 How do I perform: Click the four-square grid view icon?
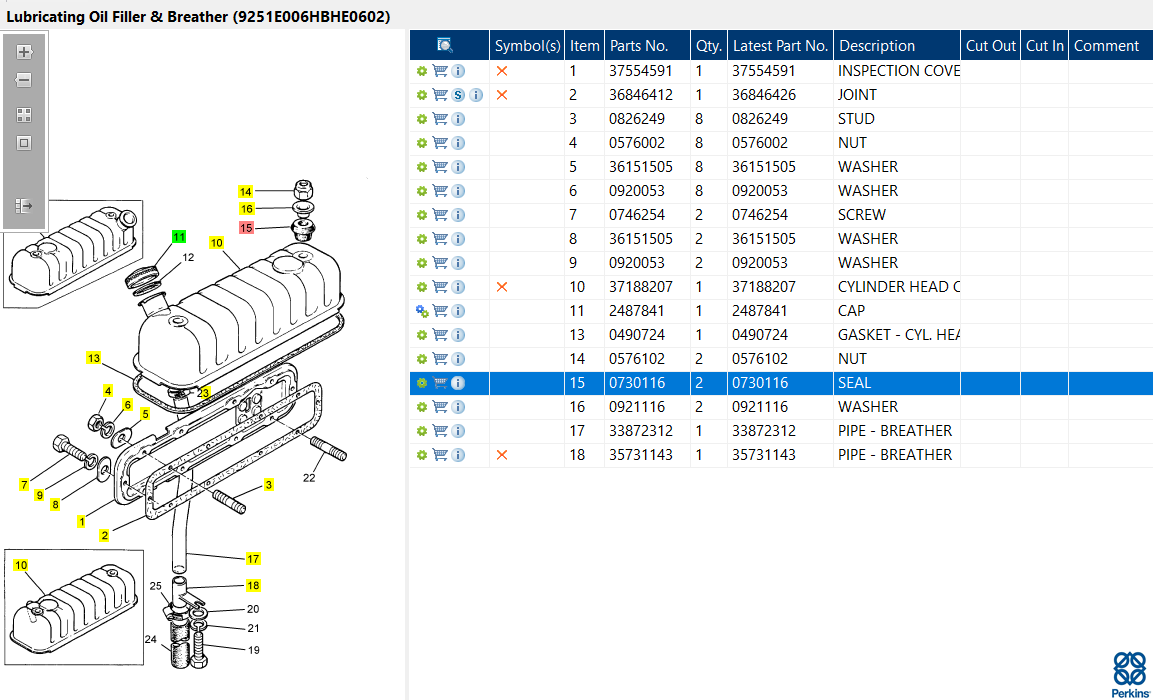click(24, 115)
